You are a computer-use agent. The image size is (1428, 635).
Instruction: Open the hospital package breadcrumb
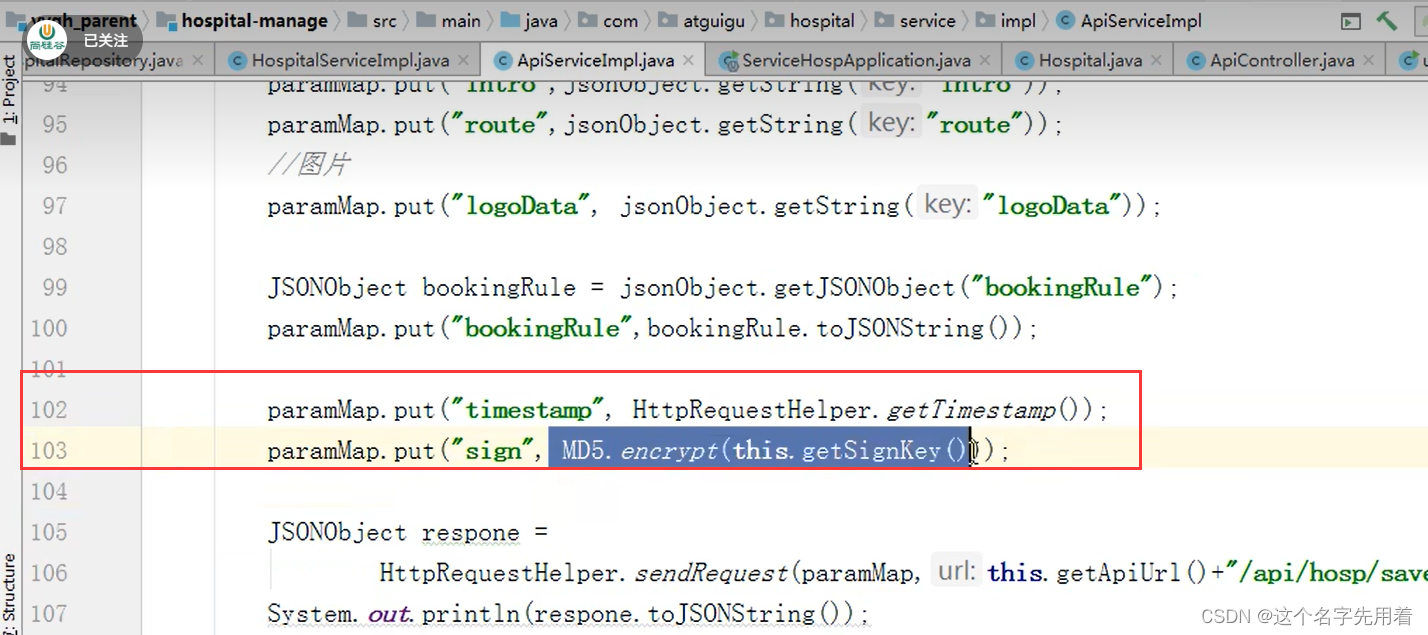[809, 20]
